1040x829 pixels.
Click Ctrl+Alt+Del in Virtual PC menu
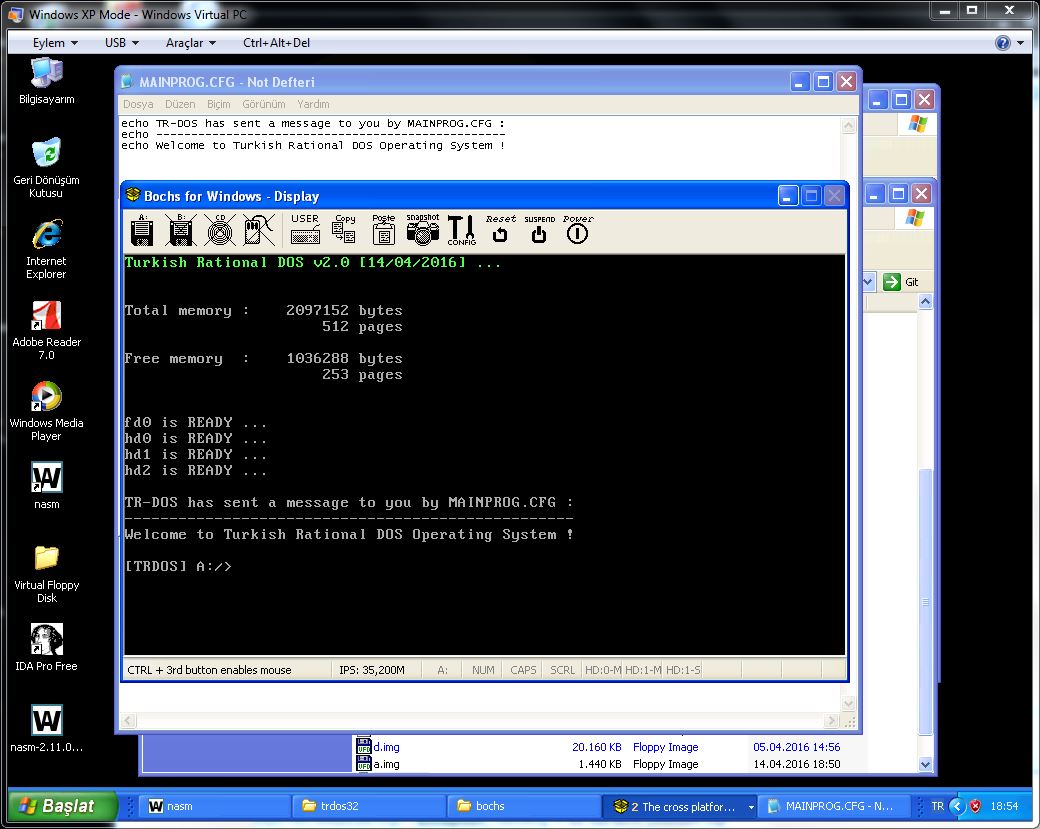tap(276, 43)
